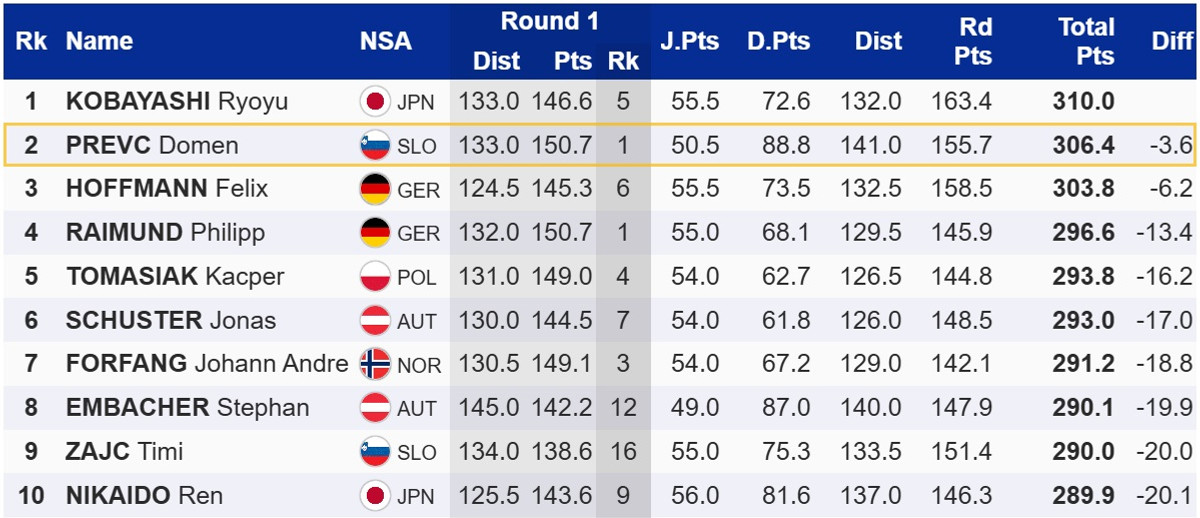Open FORFANG Johann Andre profile link
Viewport: 1200px width, 518px height.
(x=206, y=364)
